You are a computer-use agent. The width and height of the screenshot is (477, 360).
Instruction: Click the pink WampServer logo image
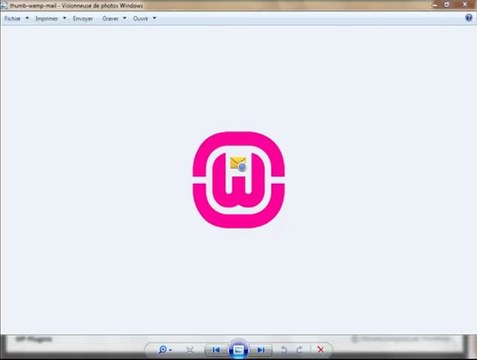click(239, 180)
